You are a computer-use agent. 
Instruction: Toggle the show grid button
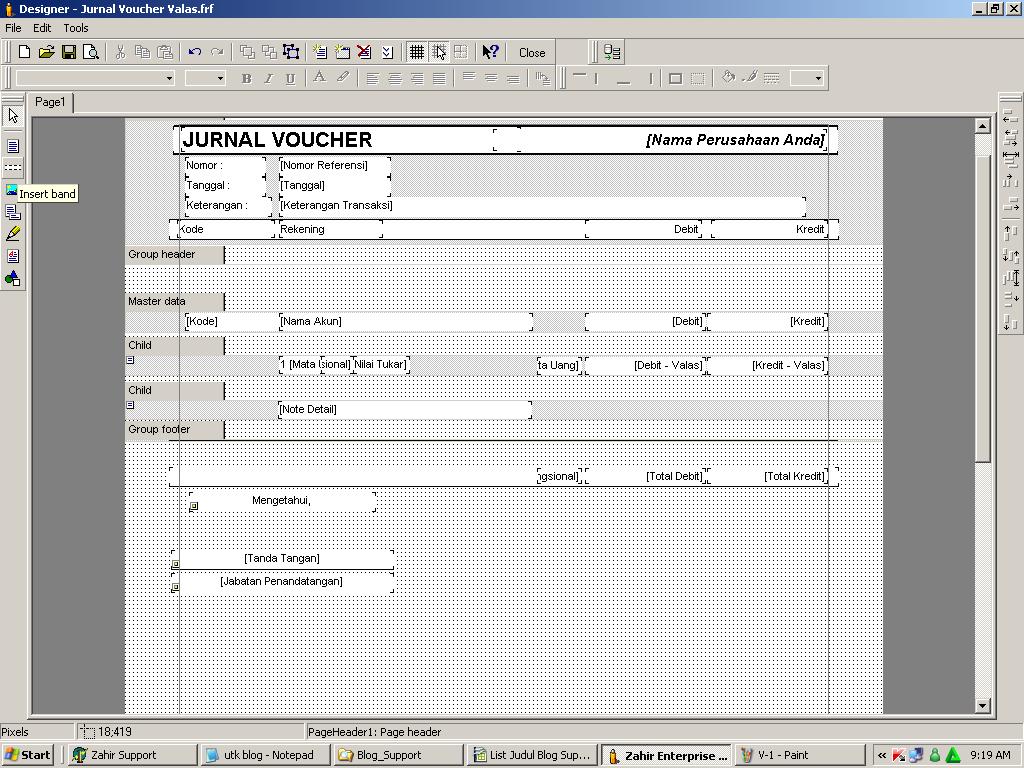coord(417,52)
